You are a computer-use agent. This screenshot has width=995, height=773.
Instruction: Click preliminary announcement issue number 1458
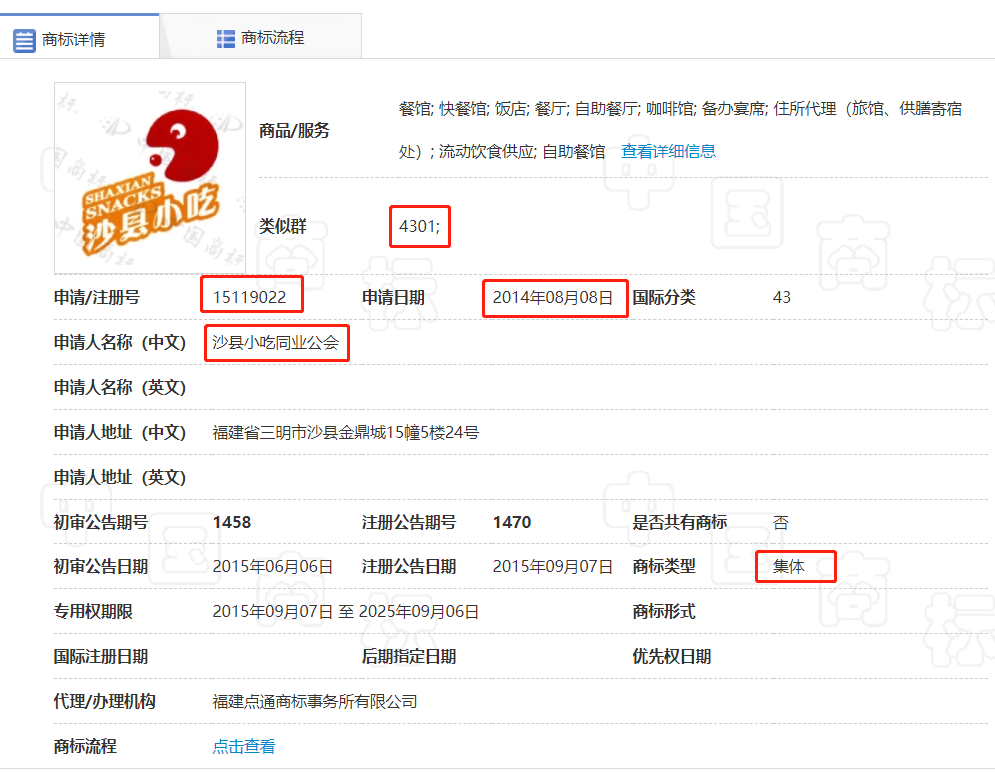pos(232,522)
